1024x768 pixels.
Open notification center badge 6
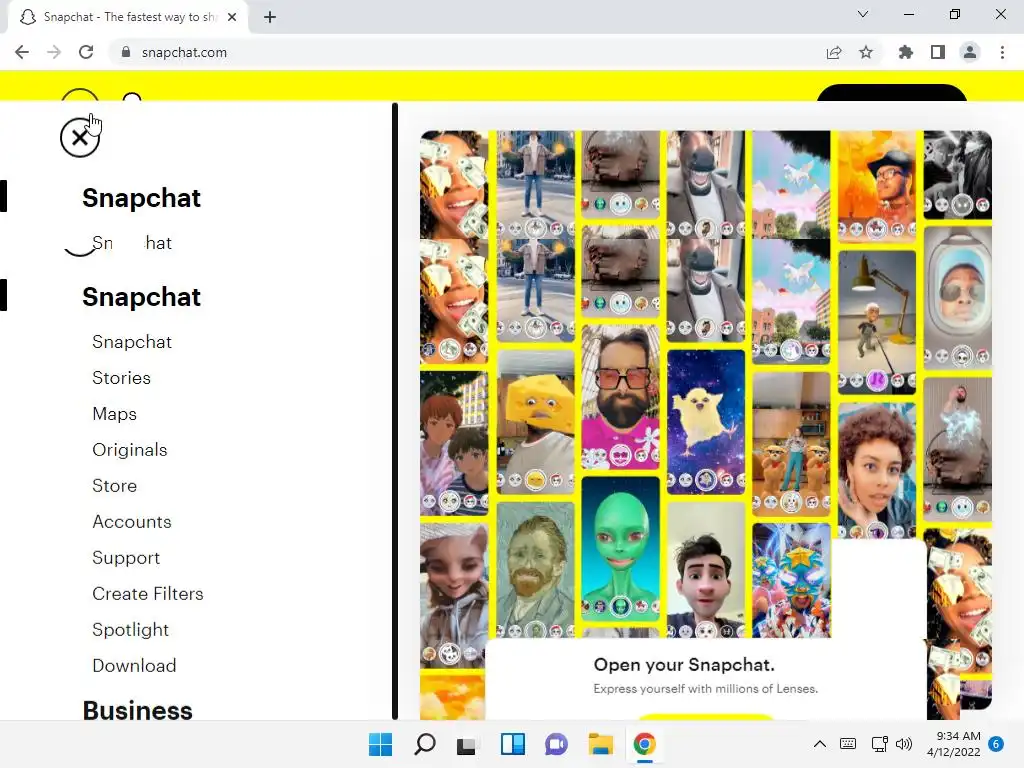[995, 744]
